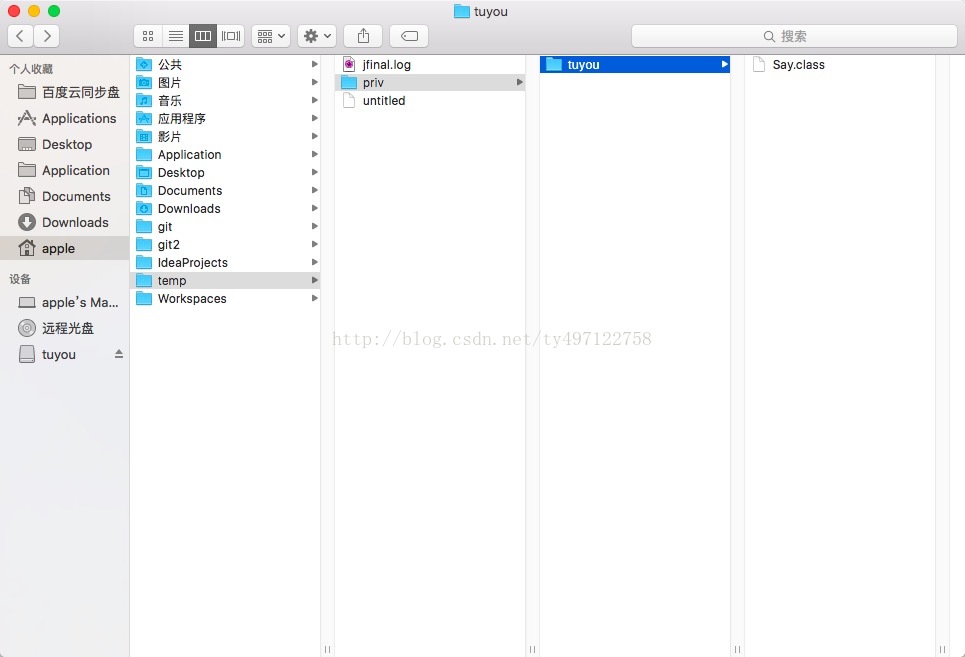Expand the IdeaProjects folder arrow
The width and height of the screenshot is (965, 657).
point(314,262)
